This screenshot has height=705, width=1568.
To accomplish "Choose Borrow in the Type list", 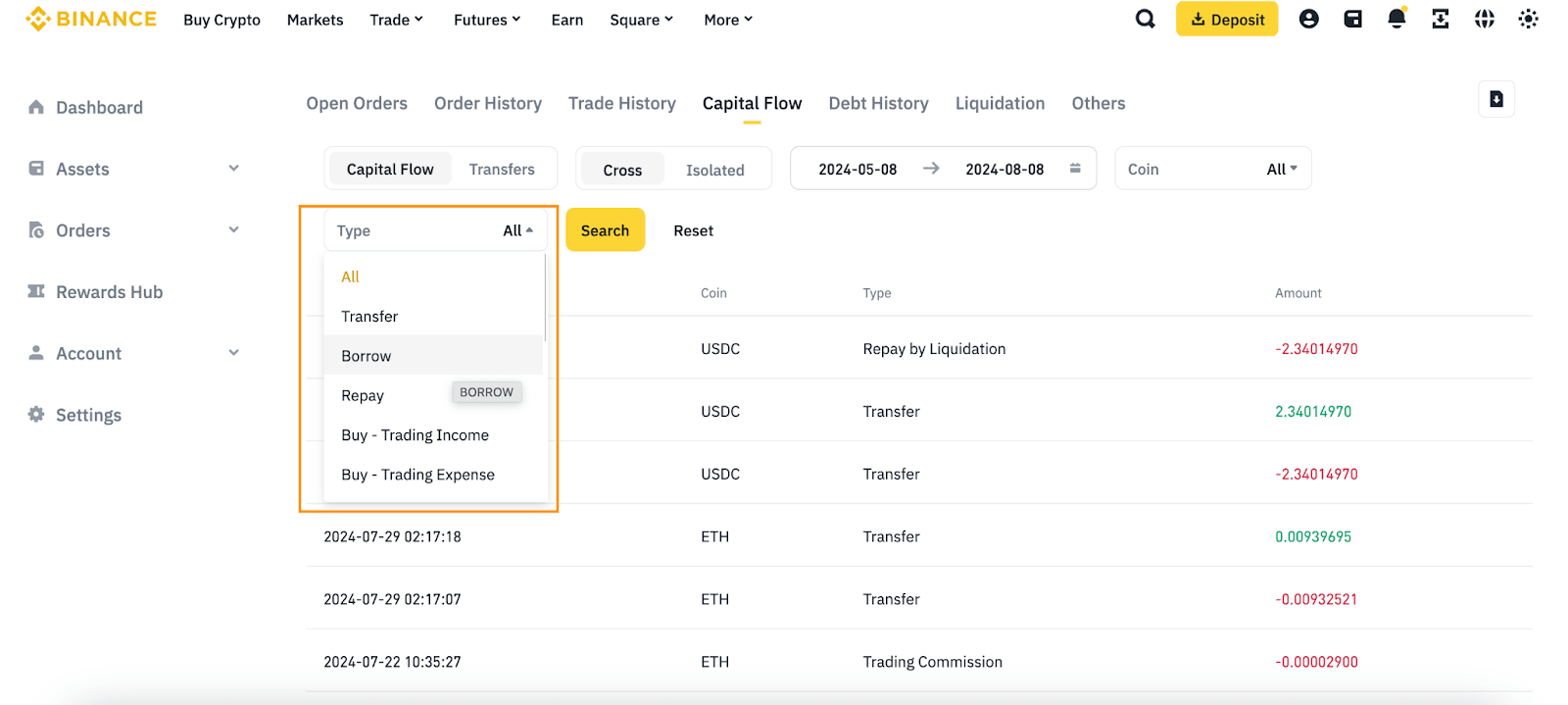I will (433, 355).
